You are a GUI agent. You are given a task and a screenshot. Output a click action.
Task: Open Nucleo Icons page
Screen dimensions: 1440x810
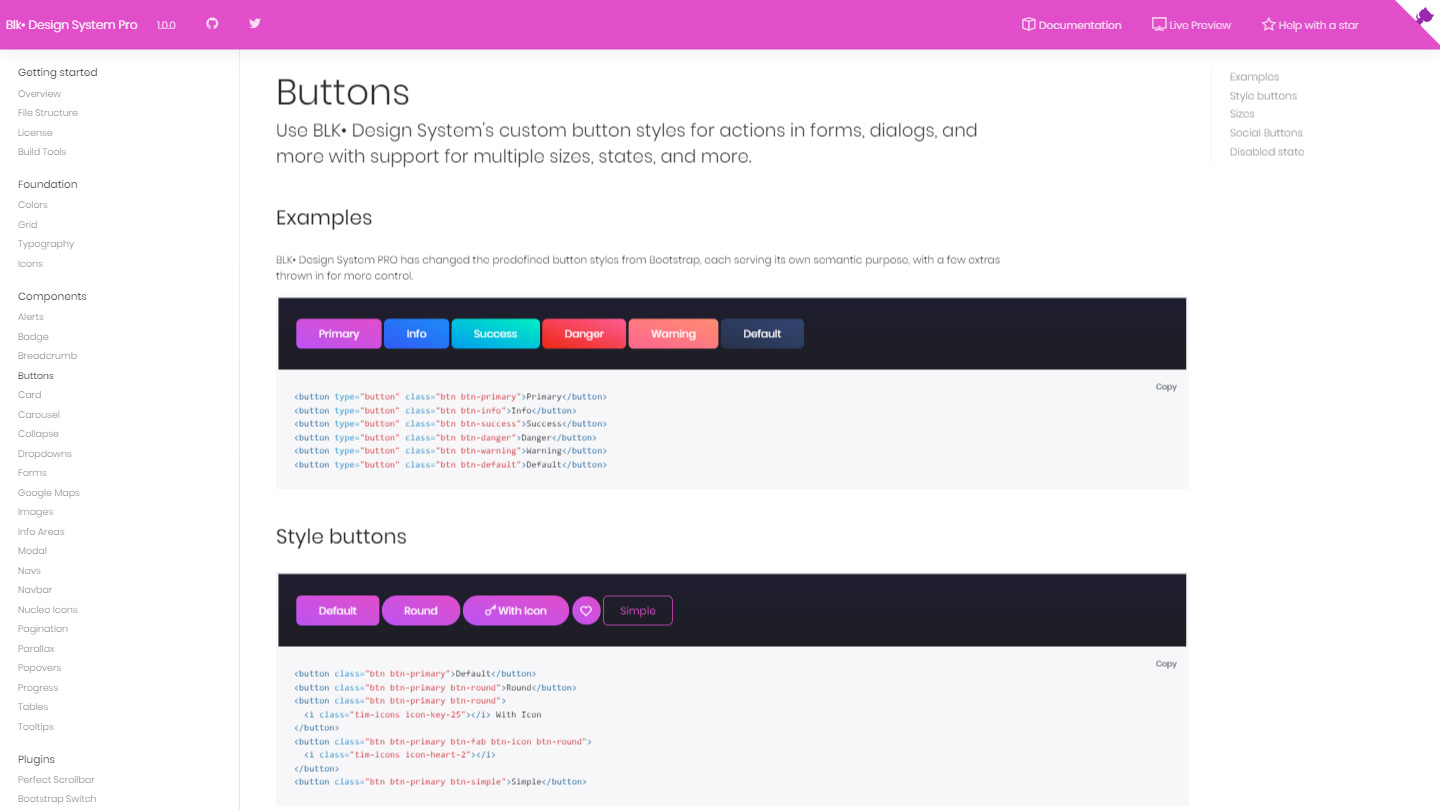47,610
